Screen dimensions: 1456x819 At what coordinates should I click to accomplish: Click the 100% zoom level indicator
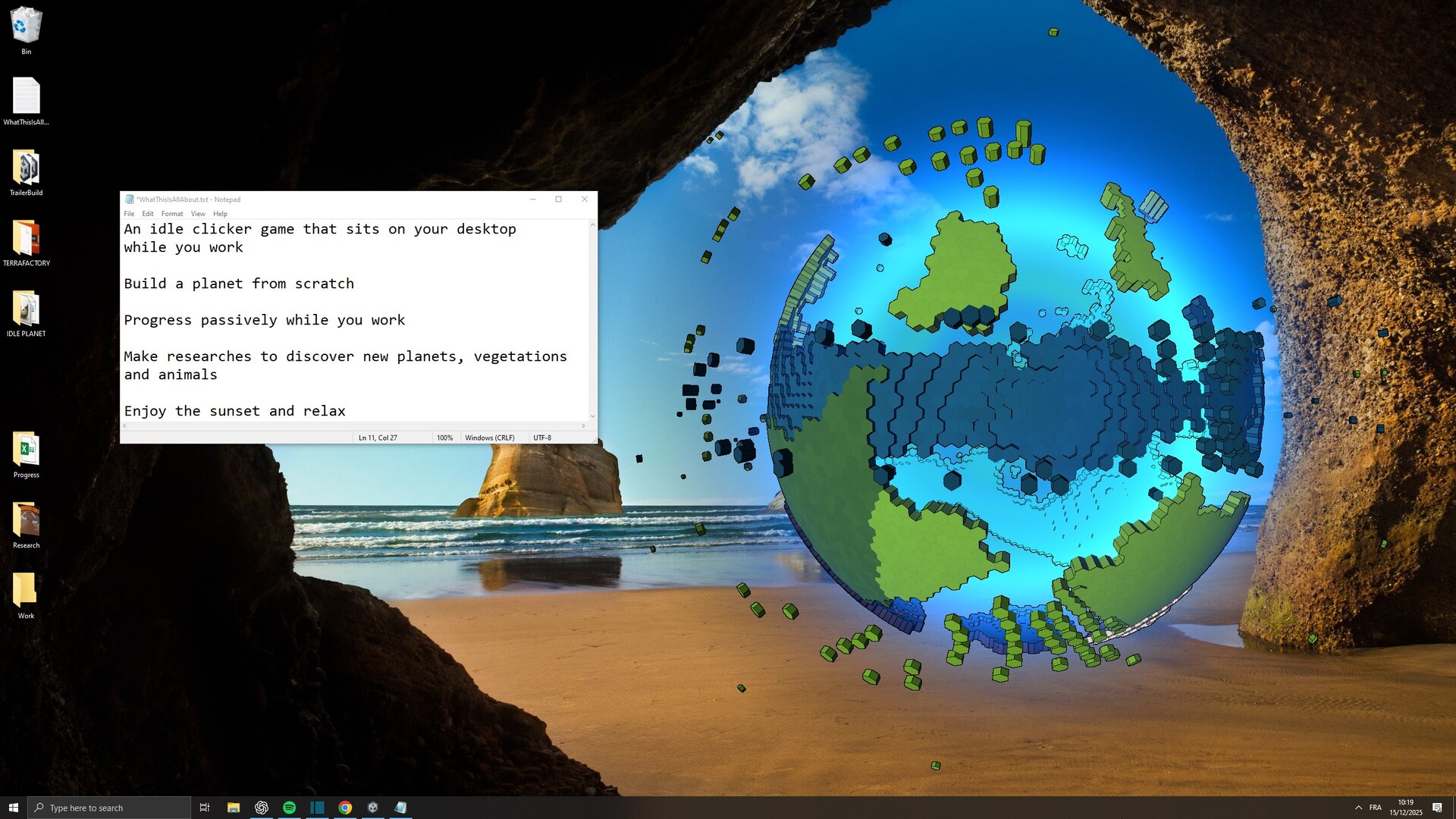pos(445,438)
